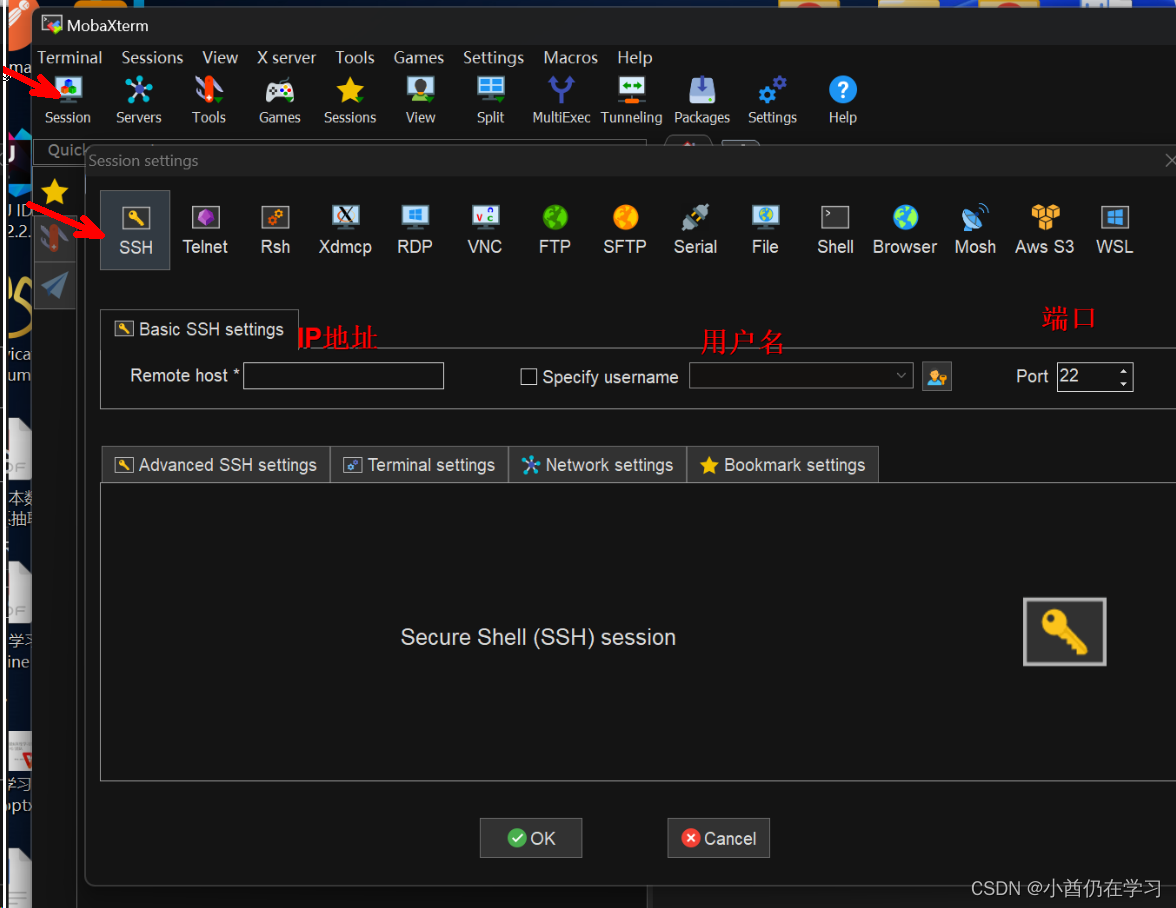
Task: Open MultiExec from the toolbar
Action: click(x=561, y=97)
